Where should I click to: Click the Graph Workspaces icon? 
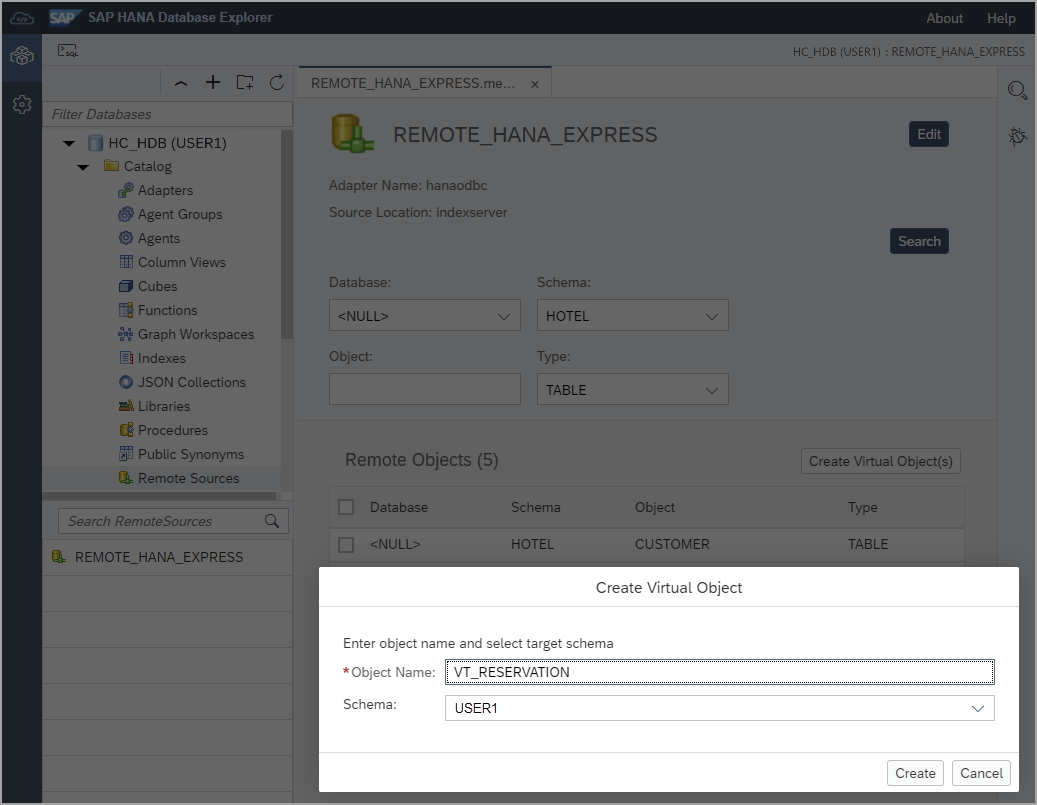126,334
